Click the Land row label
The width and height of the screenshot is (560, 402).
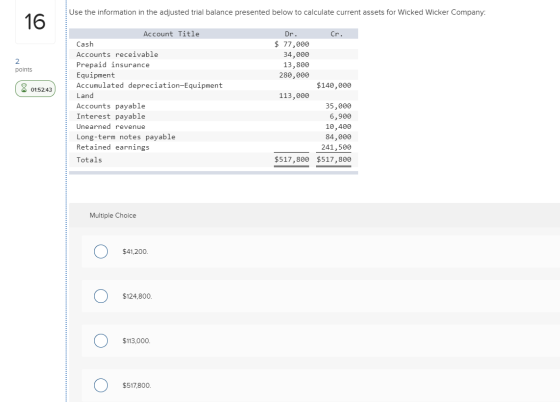click(85, 96)
